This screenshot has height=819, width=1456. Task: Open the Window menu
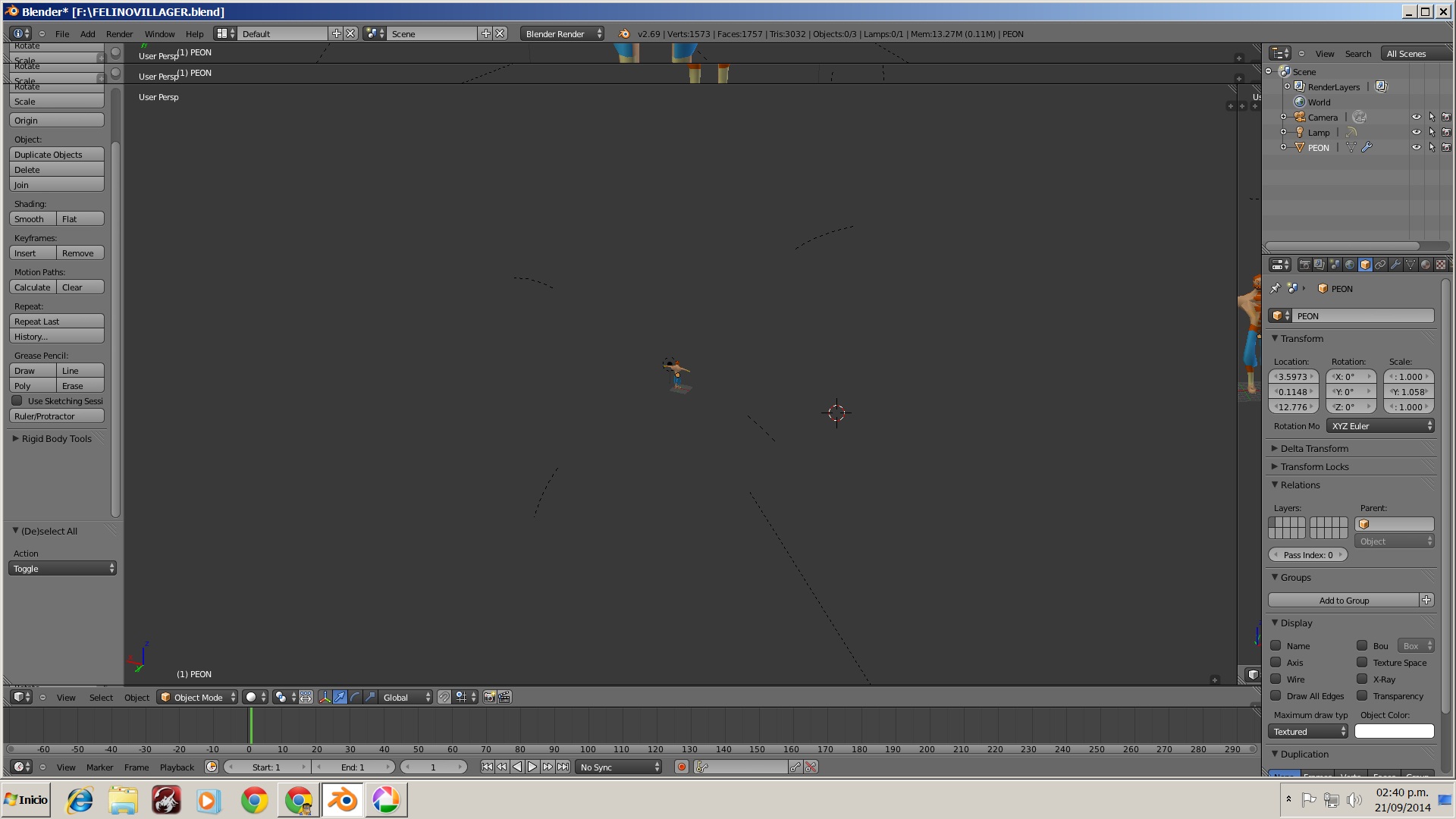(x=159, y=33)
